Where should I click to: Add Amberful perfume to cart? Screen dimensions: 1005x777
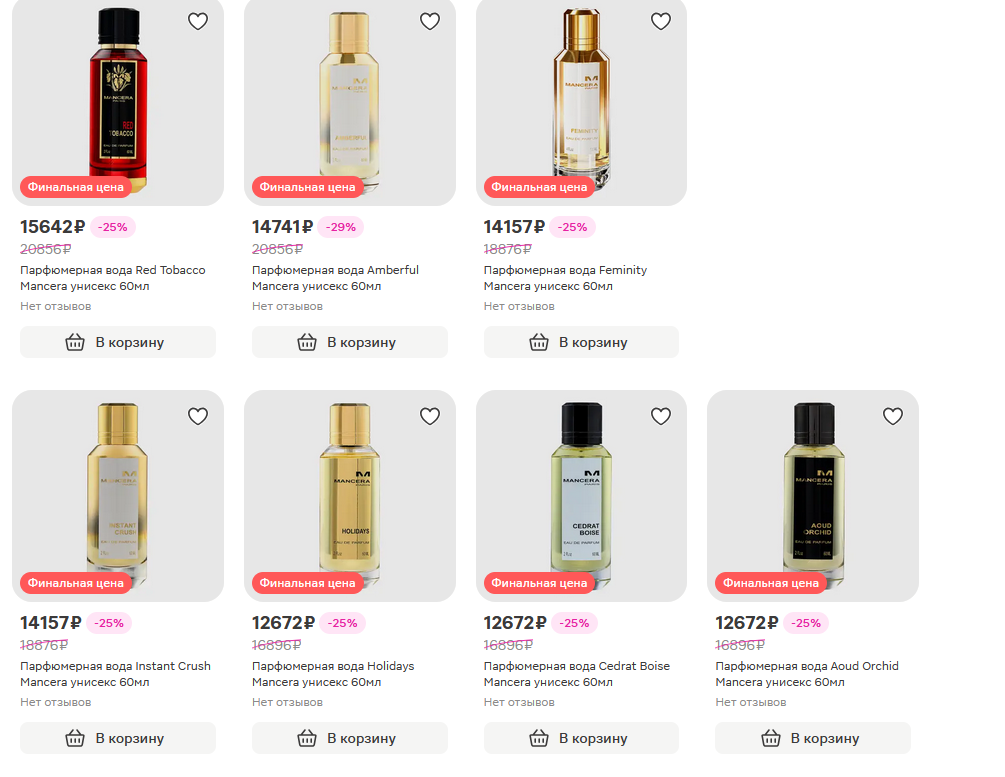pos(350,342)
